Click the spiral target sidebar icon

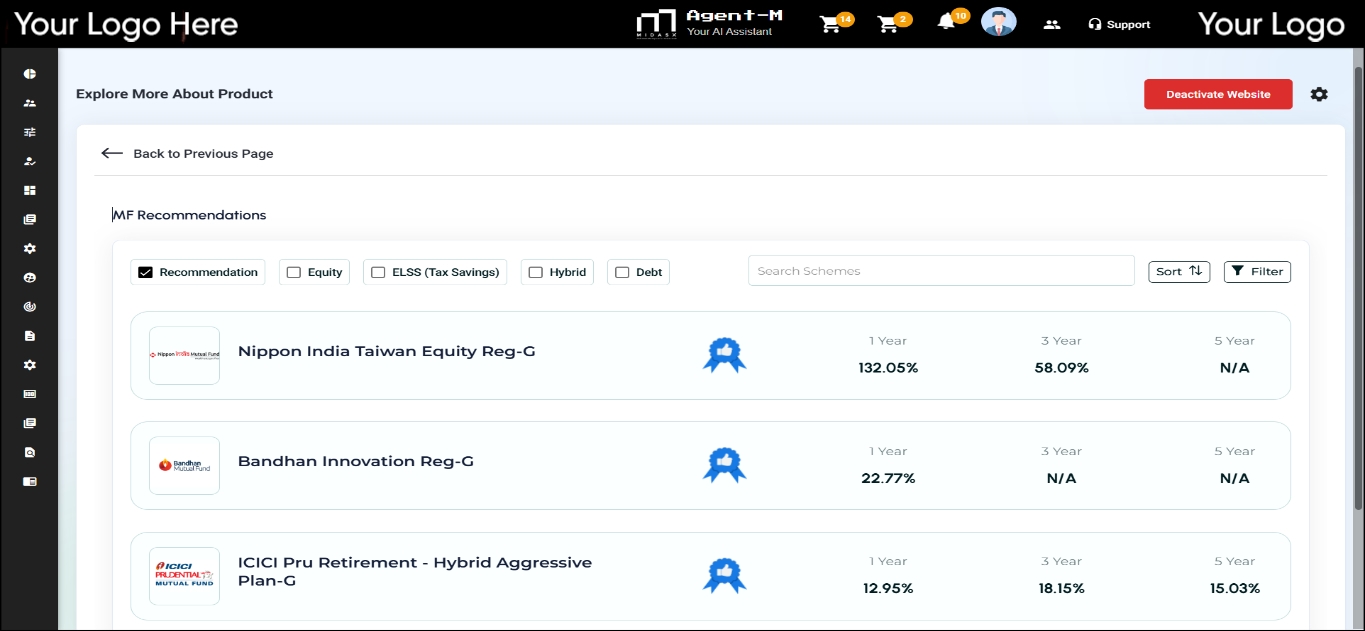pyautogui.click(x=30, y=307)
